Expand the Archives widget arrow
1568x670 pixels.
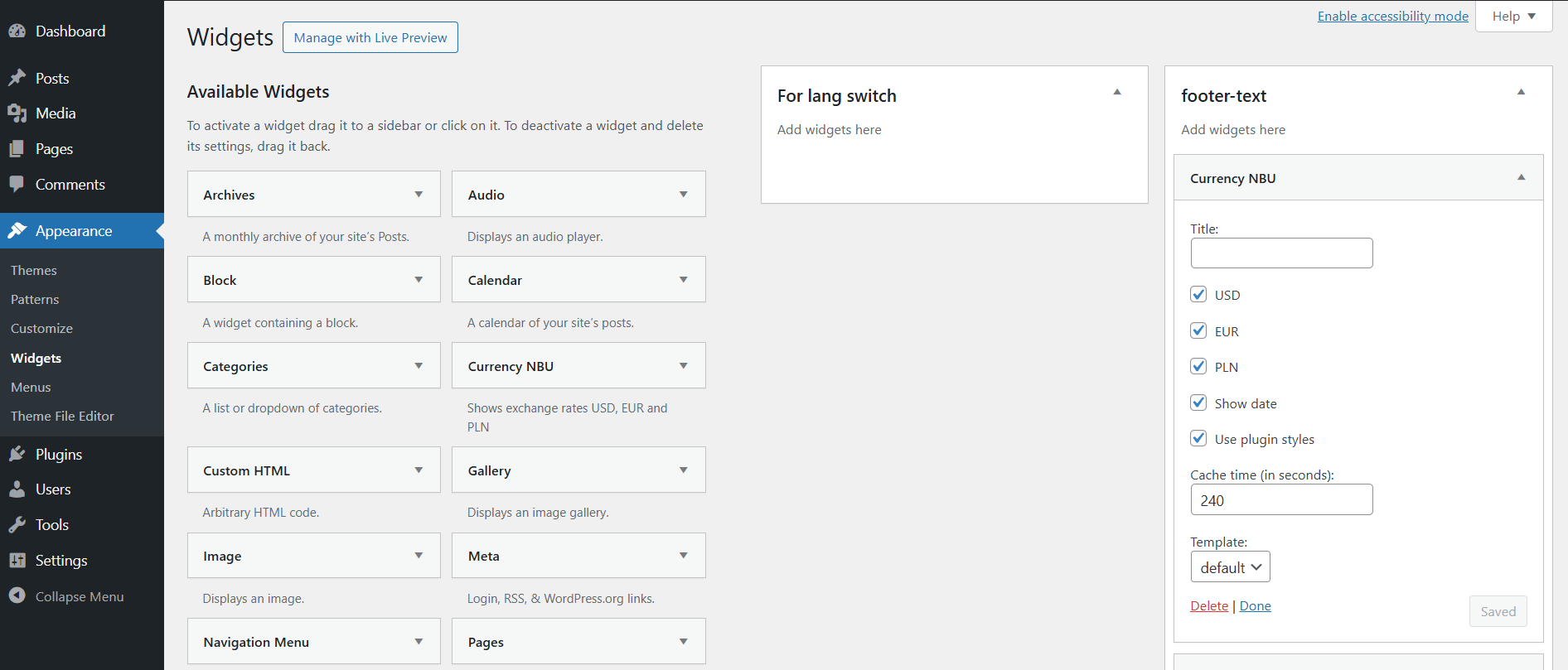[419, 195]
